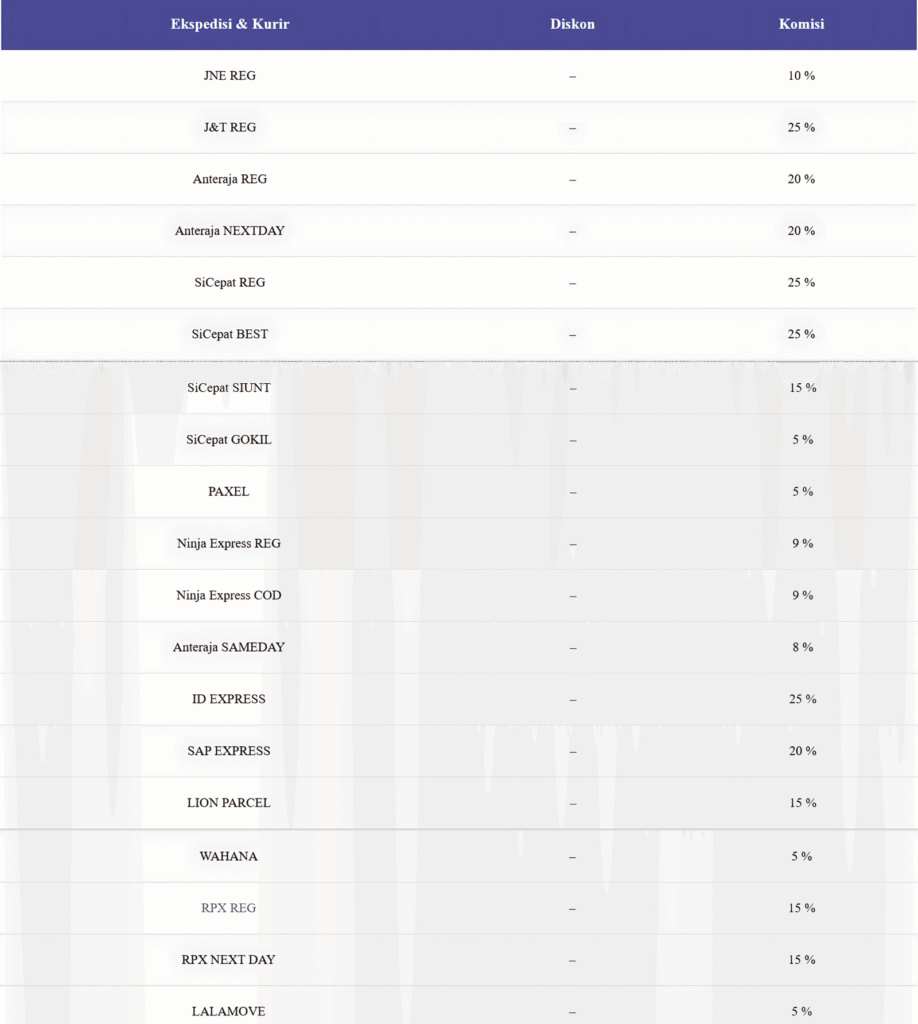The width and height of the screenshot is (918, 1024).
Task: Click the RPX NEXT DAY entry
Action: pos(229,960)
